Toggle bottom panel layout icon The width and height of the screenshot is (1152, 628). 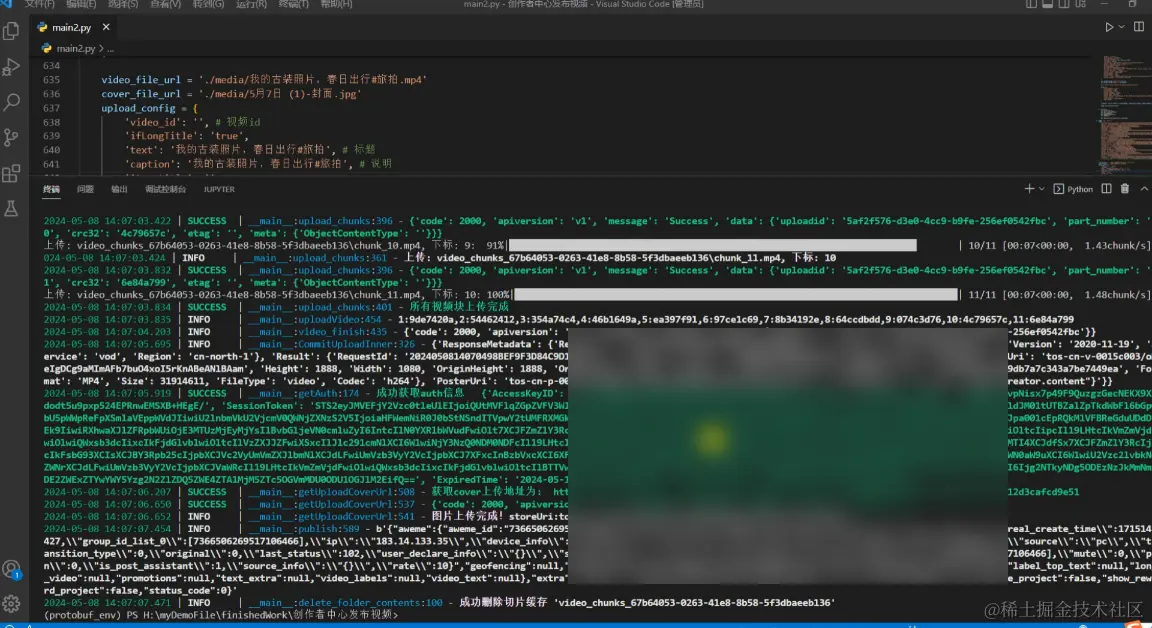[x=1048, y=4]
